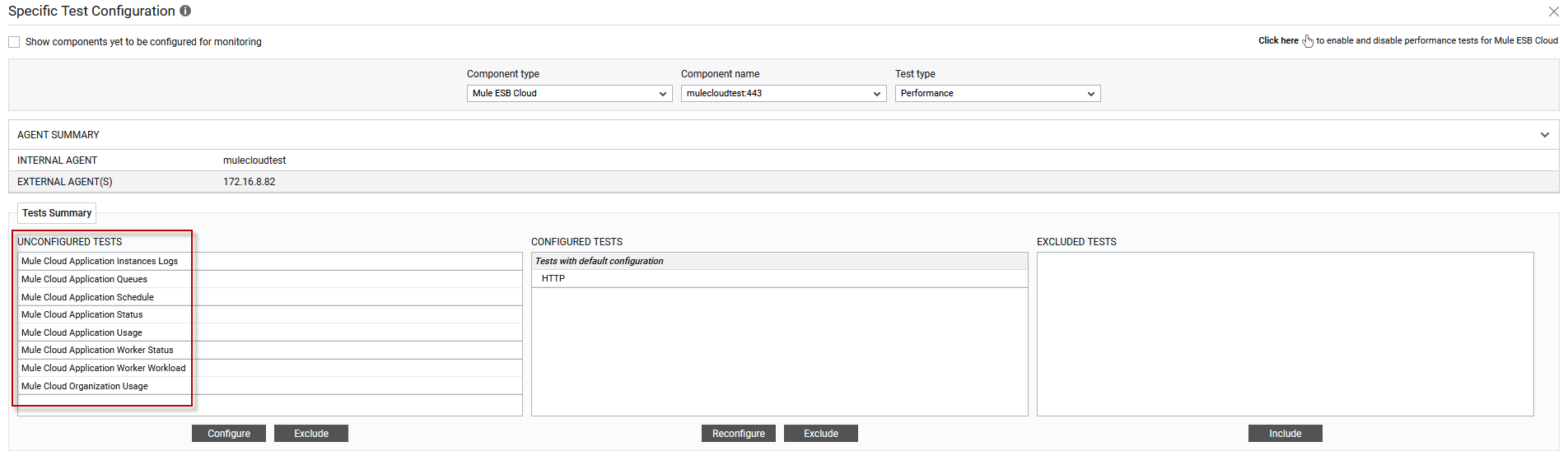The width and height of the screenshot is (1568, 451).
Task: Click the hand pointer icon next to Click here
Action: pyautogui.click(x=1308, y=41)
